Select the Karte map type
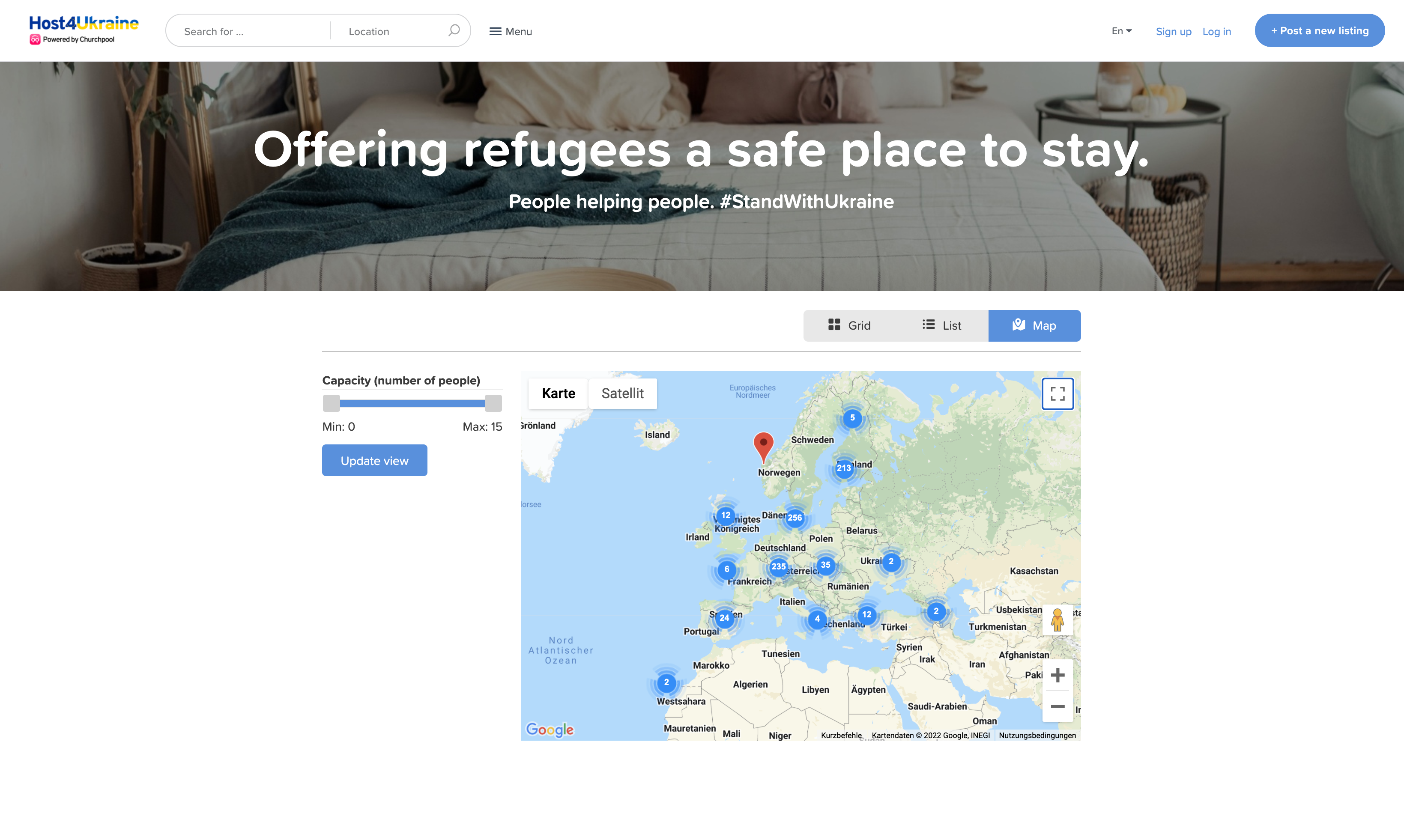Screen dimensions: 1404x840 coord(558,393)
